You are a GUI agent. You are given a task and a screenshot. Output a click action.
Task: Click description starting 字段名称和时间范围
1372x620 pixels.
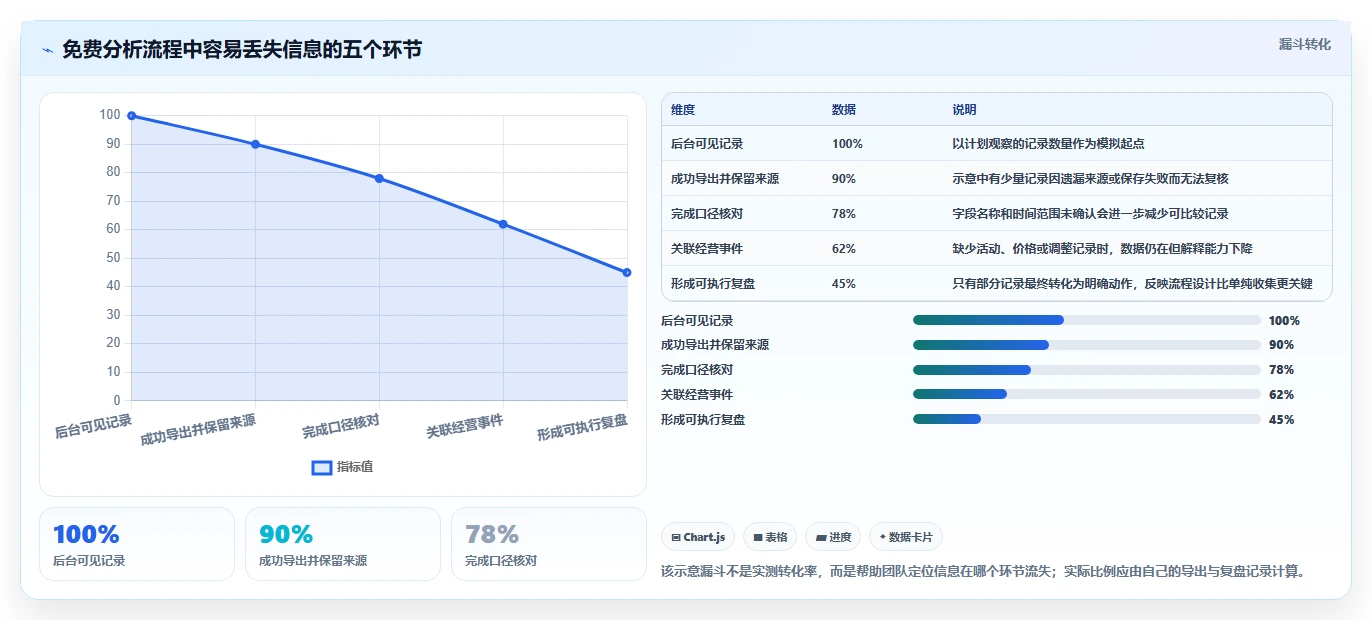point(1090,214)
